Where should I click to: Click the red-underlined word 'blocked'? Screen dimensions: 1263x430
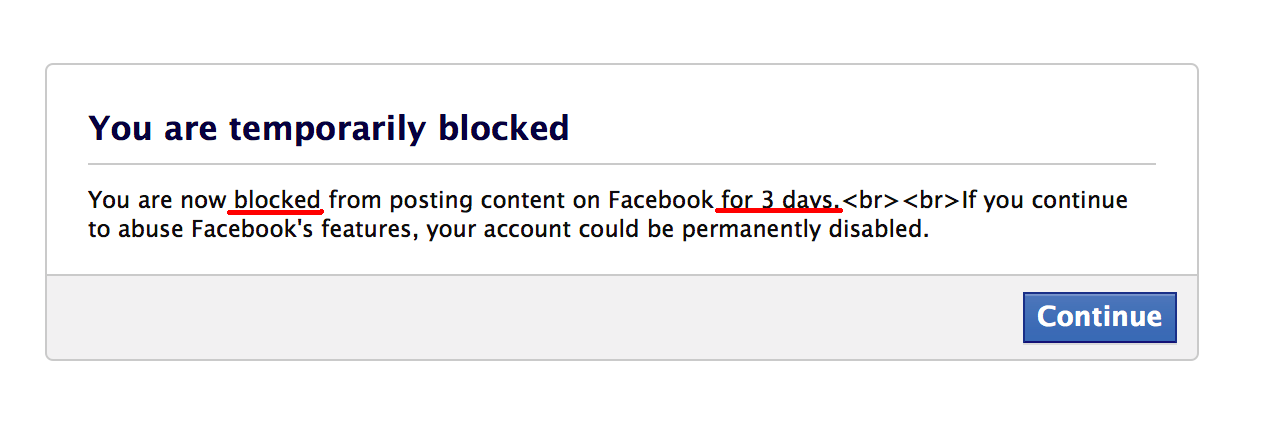(277, 200)
